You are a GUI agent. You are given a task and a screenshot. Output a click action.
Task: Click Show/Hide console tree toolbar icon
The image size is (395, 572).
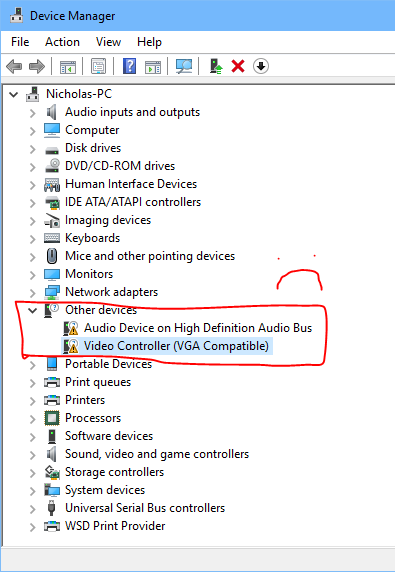pyautogui.click(x=68, y=66)
